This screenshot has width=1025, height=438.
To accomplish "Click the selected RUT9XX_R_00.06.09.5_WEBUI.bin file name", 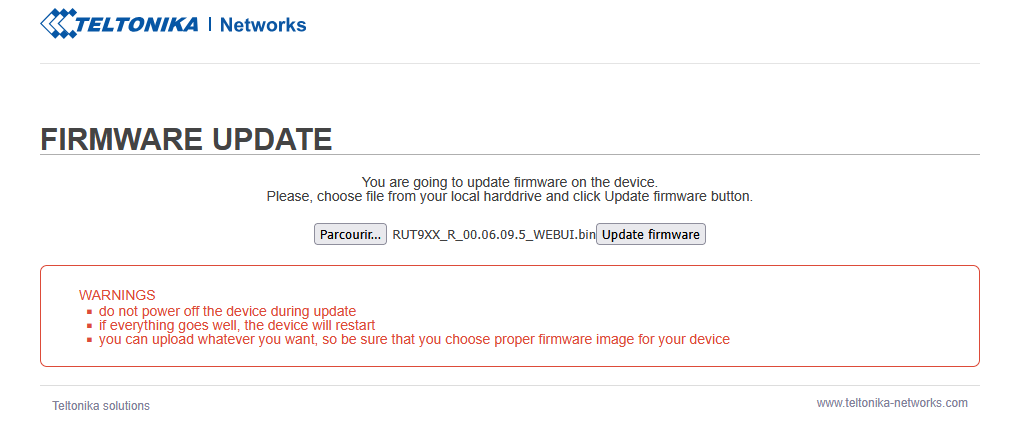I will 493,235.
